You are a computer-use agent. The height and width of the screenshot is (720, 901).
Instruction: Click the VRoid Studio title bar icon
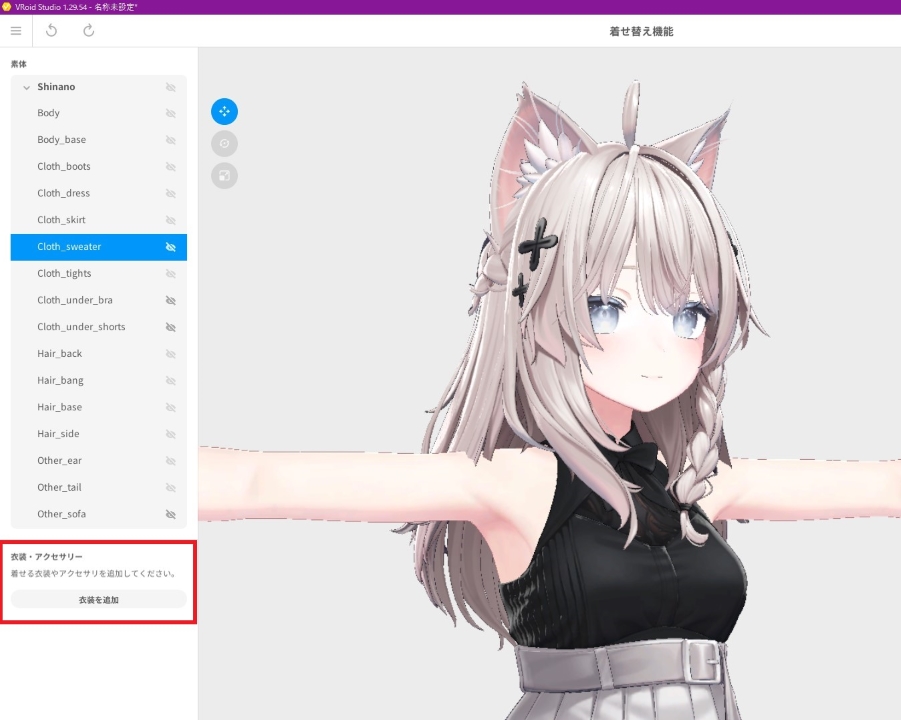point(6,7)
